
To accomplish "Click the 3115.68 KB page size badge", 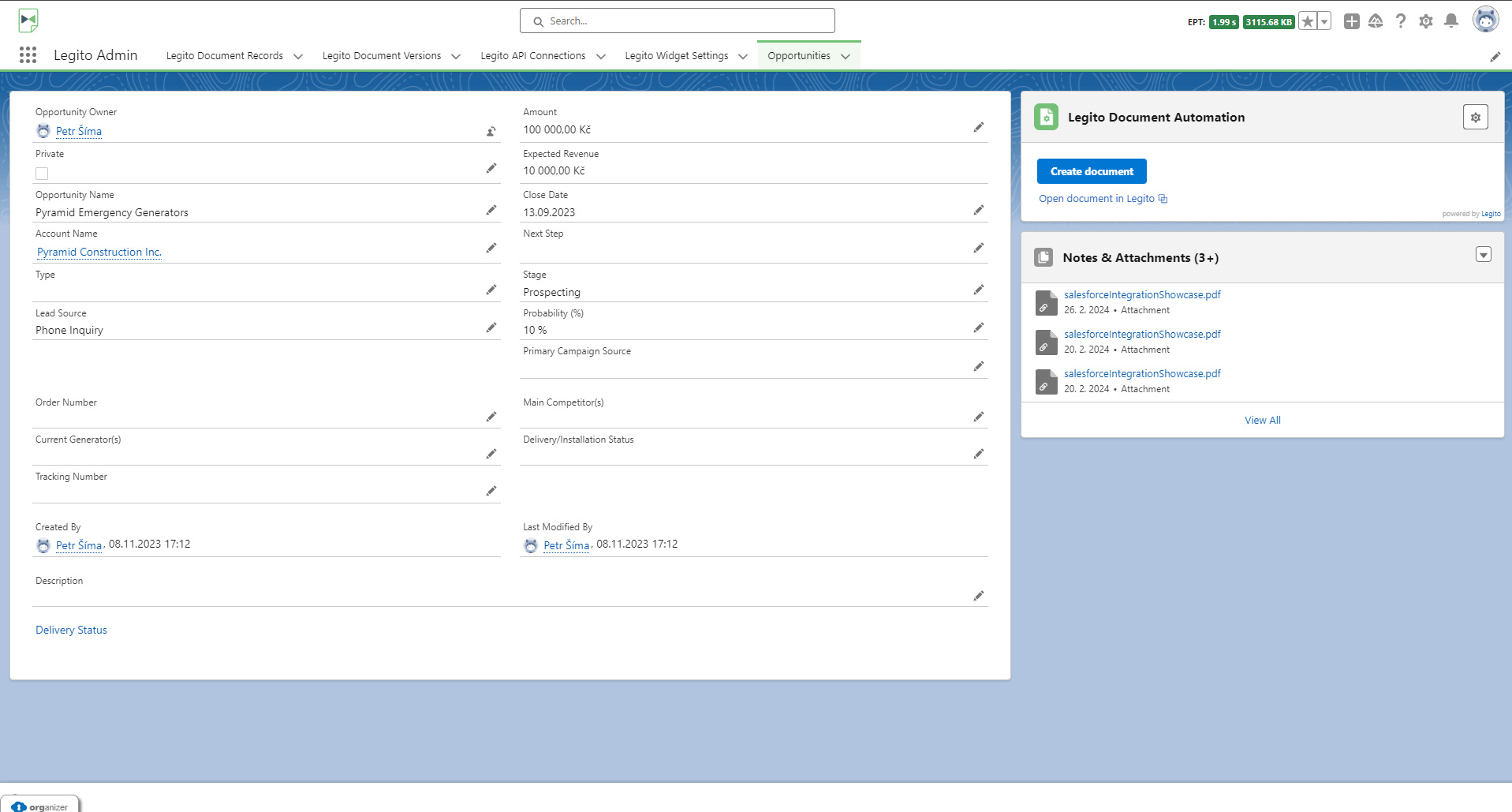I will tap(1269, 22).
